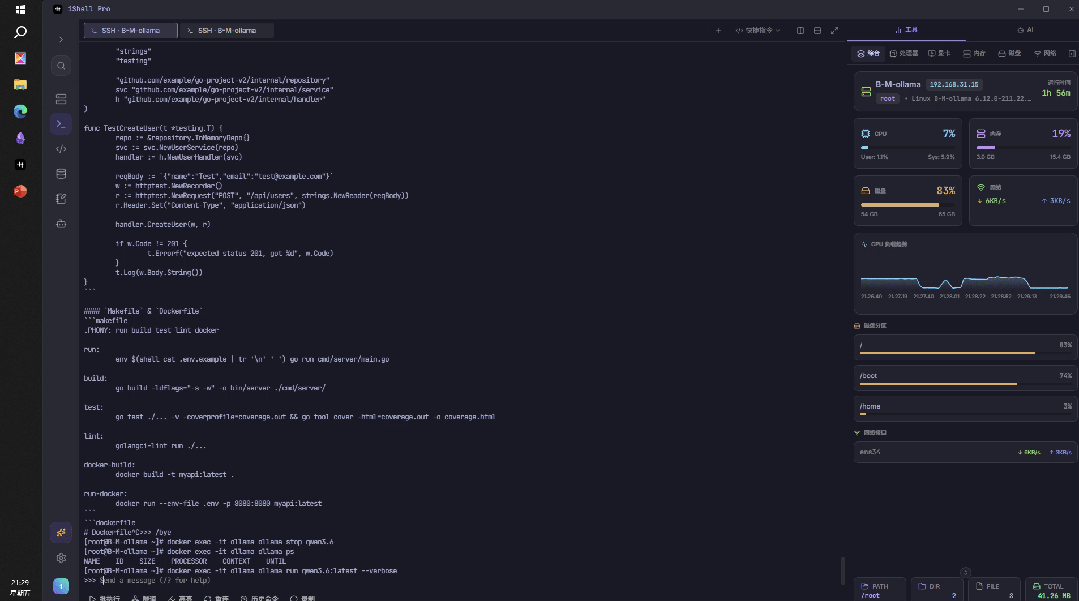Expand the left sidebar chevron
Screen dimensions: 1079x601
(x=61, y=40)
